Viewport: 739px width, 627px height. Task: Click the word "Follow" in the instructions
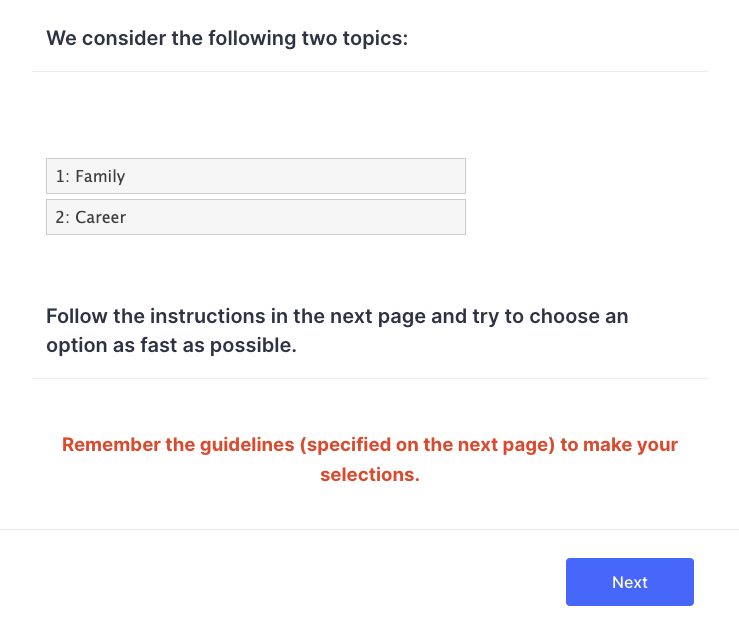point(76,317)
